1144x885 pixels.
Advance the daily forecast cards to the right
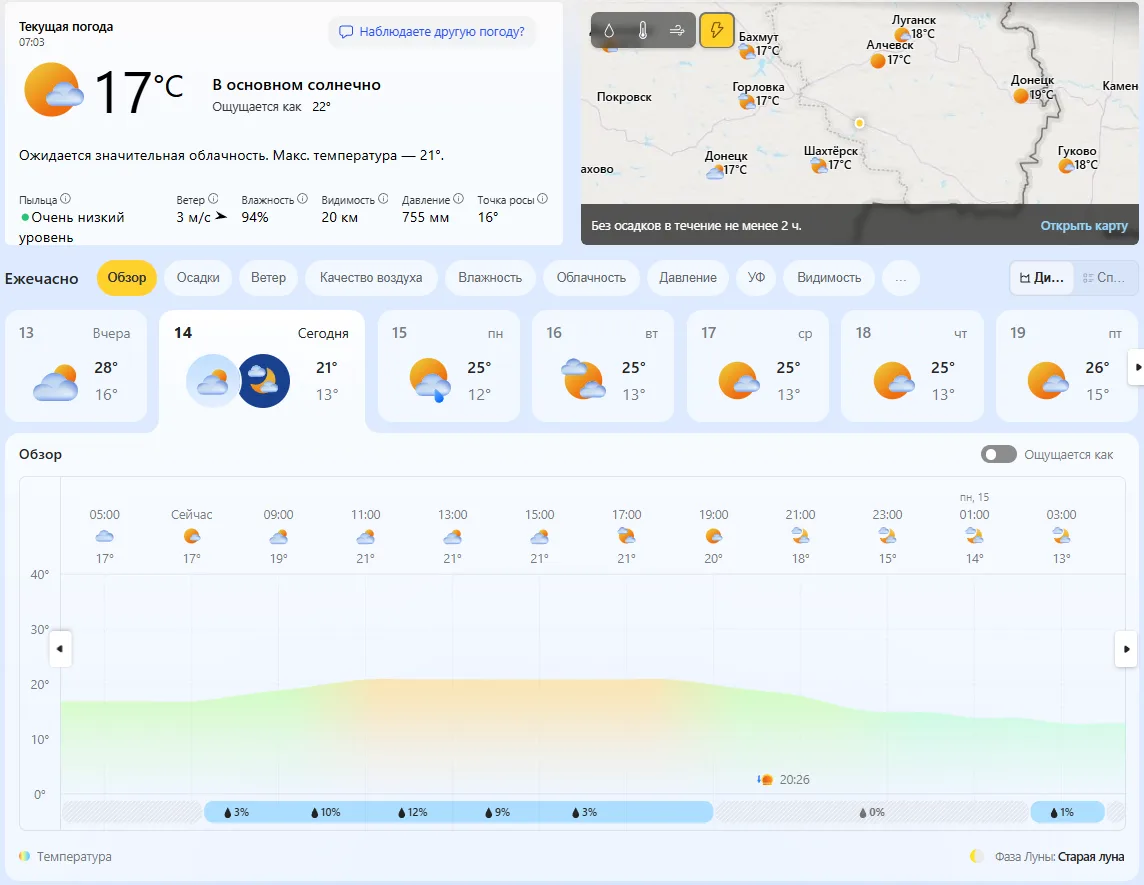[x=1136, y=368]
